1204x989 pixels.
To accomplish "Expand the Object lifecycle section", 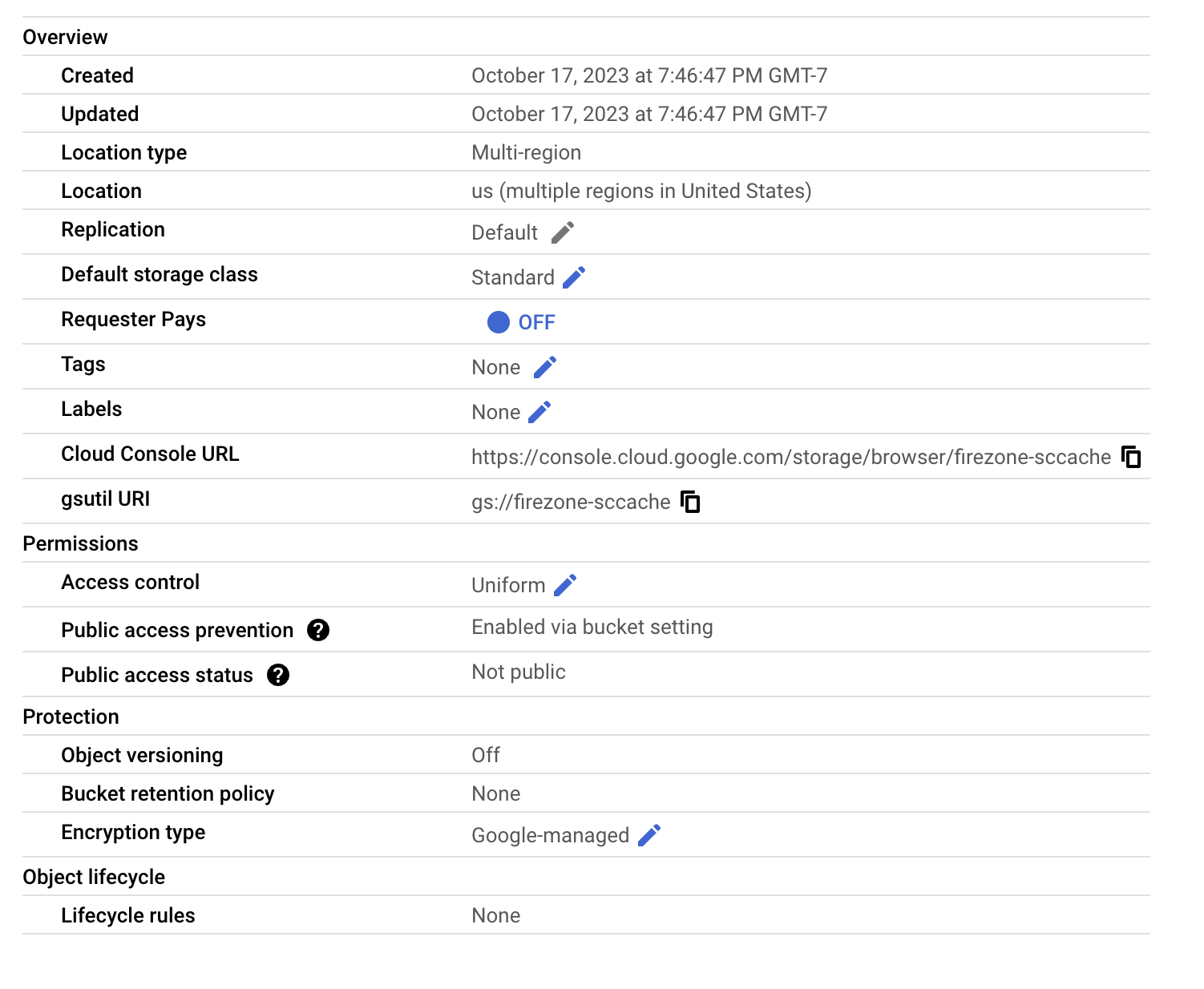I will [x=94, y=877].
